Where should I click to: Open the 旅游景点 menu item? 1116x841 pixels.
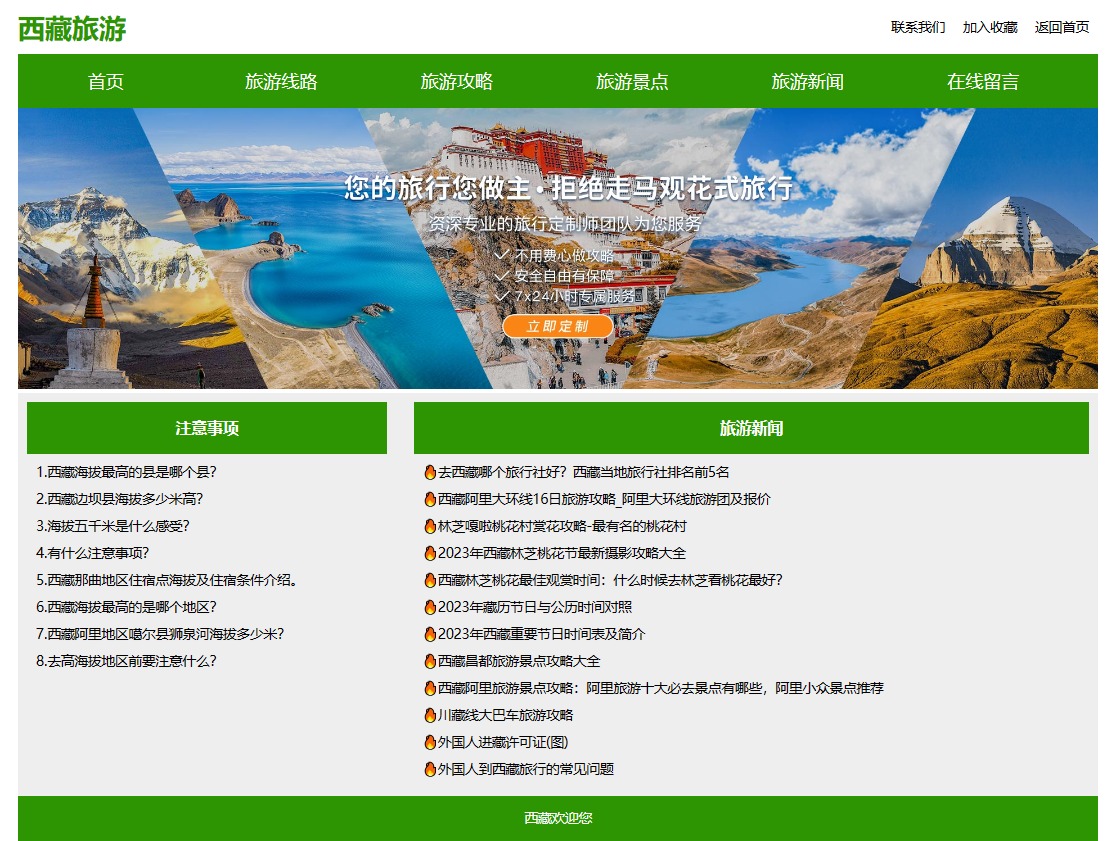632,82
